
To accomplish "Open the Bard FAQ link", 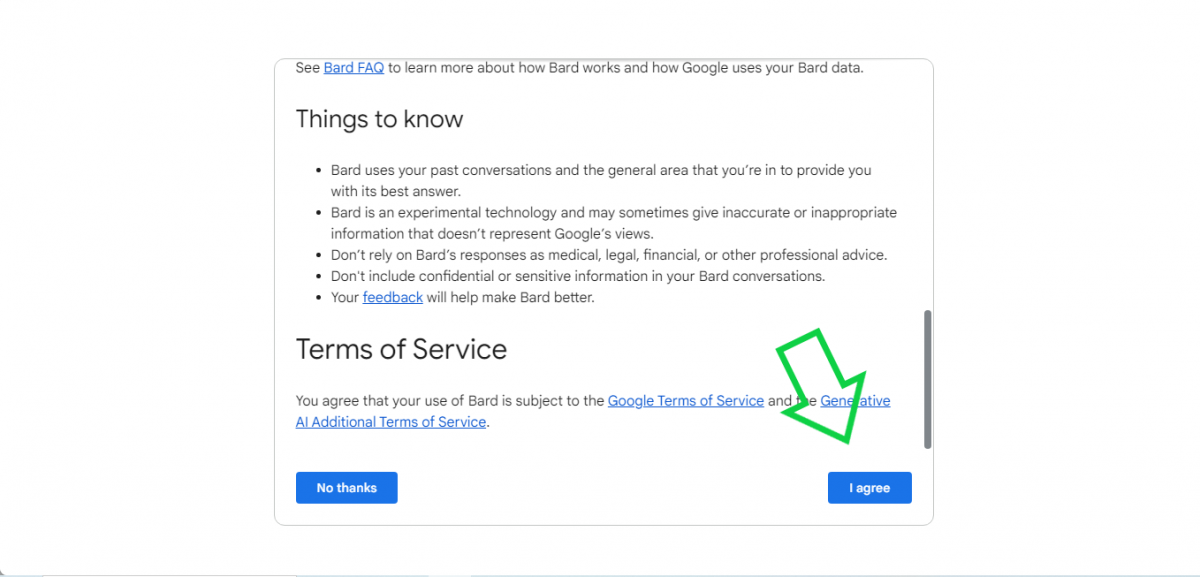I will (353, 68).
